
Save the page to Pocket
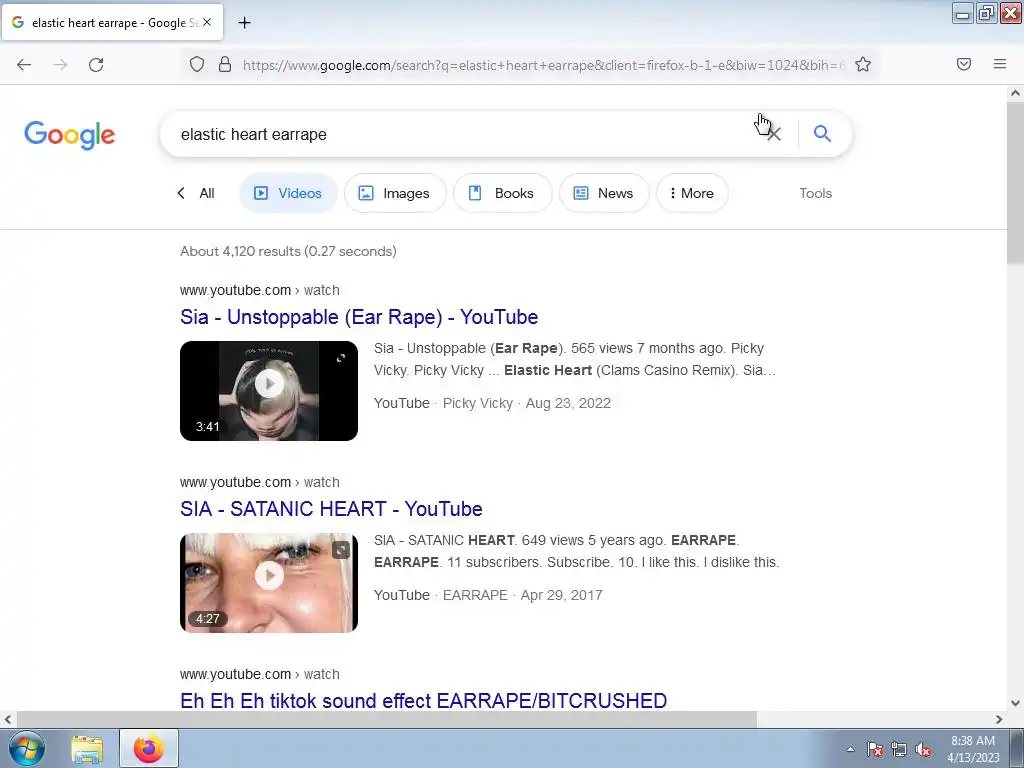[964, 64]
